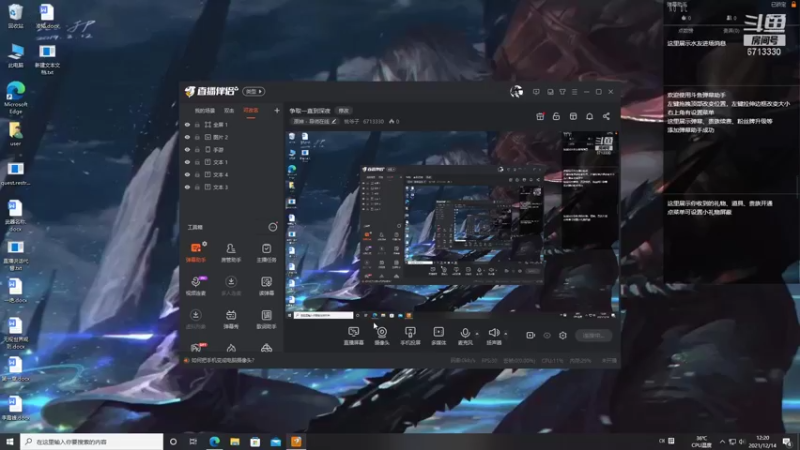800x450 pixels.
Task: Click the share icon in room header
Action: 606,116
